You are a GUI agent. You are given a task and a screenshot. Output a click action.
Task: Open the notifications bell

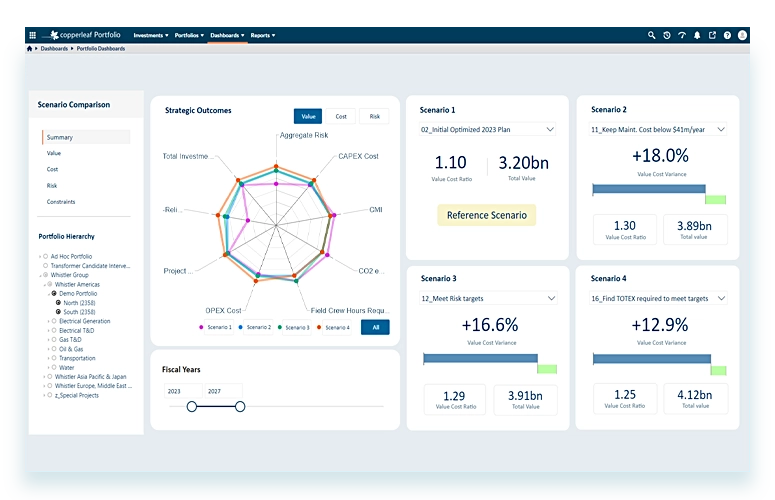(697, 35)
